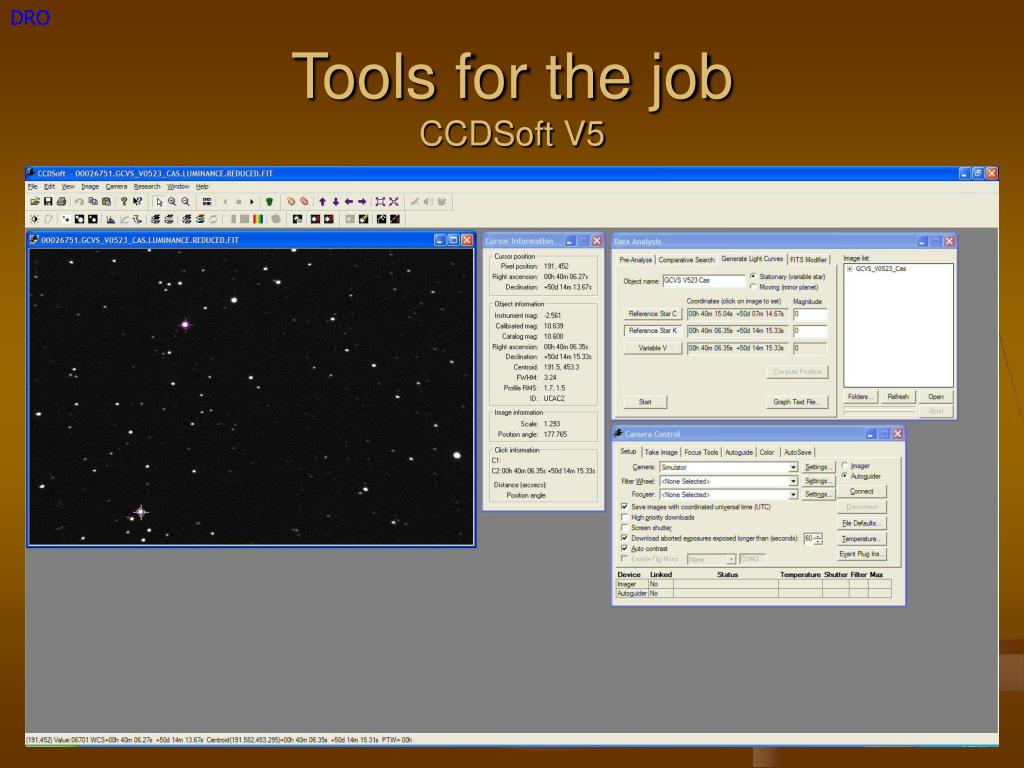Open the Camera menu
The width and height of the screenshot is (1024, 768).
click(x=116, y=187)
